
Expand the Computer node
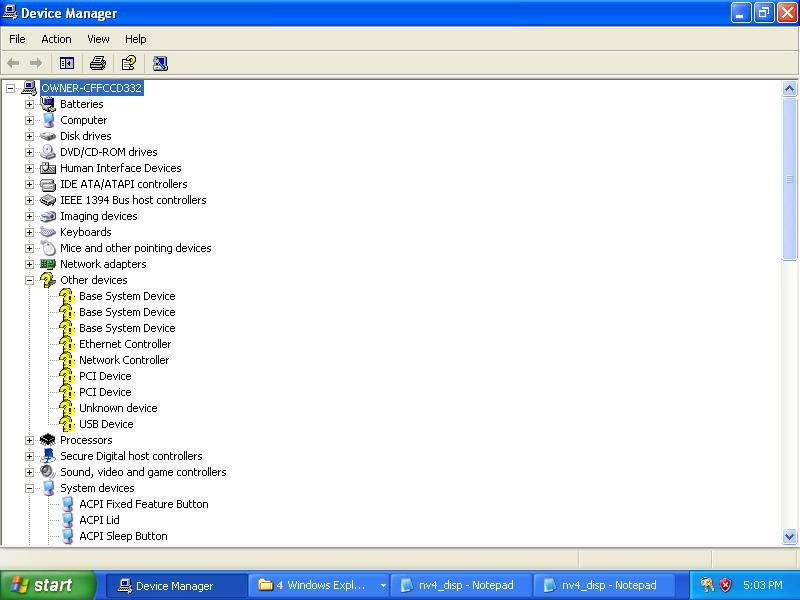(x=30, y=120)
